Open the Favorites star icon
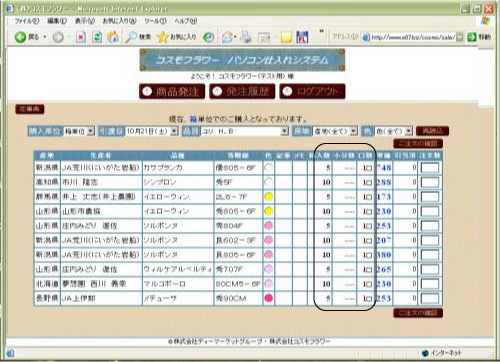This screenshot has width=500, height=362. coord(162,37)
